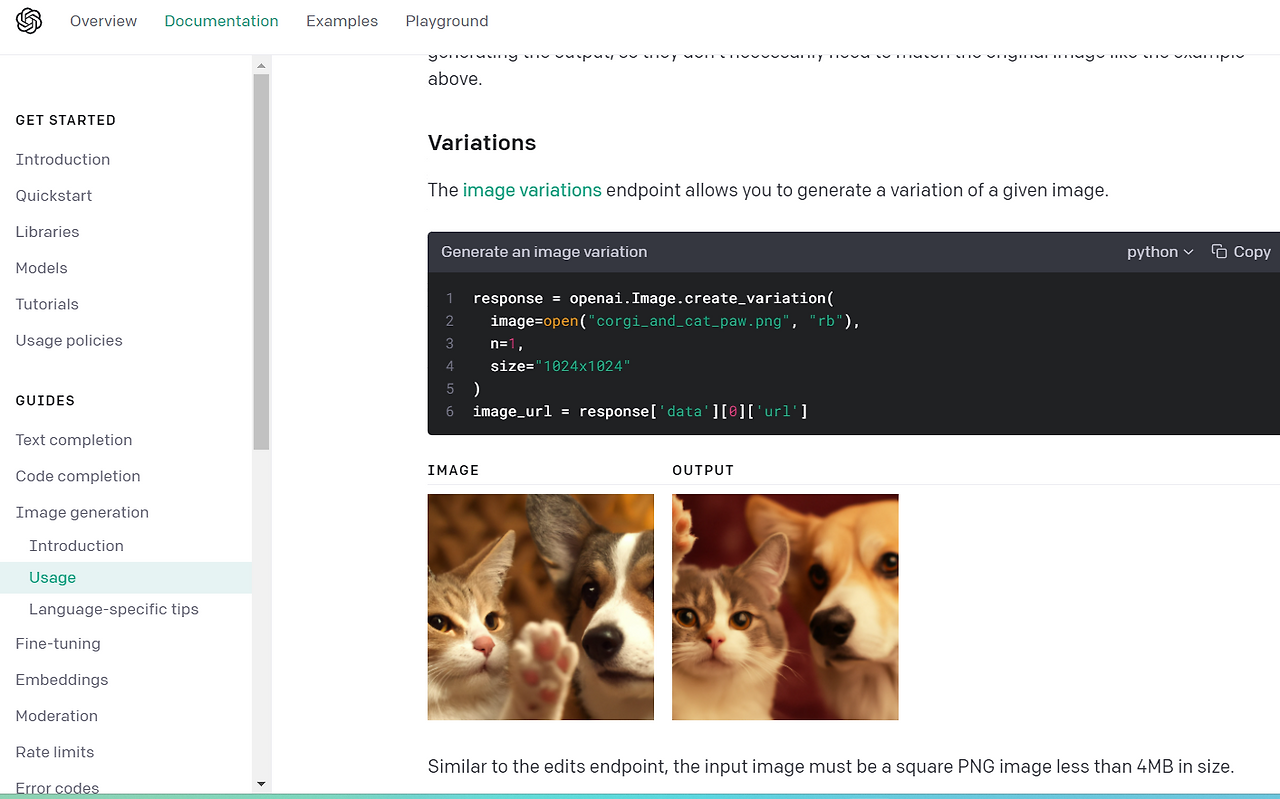Screen dimensions: 1280x799
Task: Click the copy icon in code block header
Action: [1219, 252]
